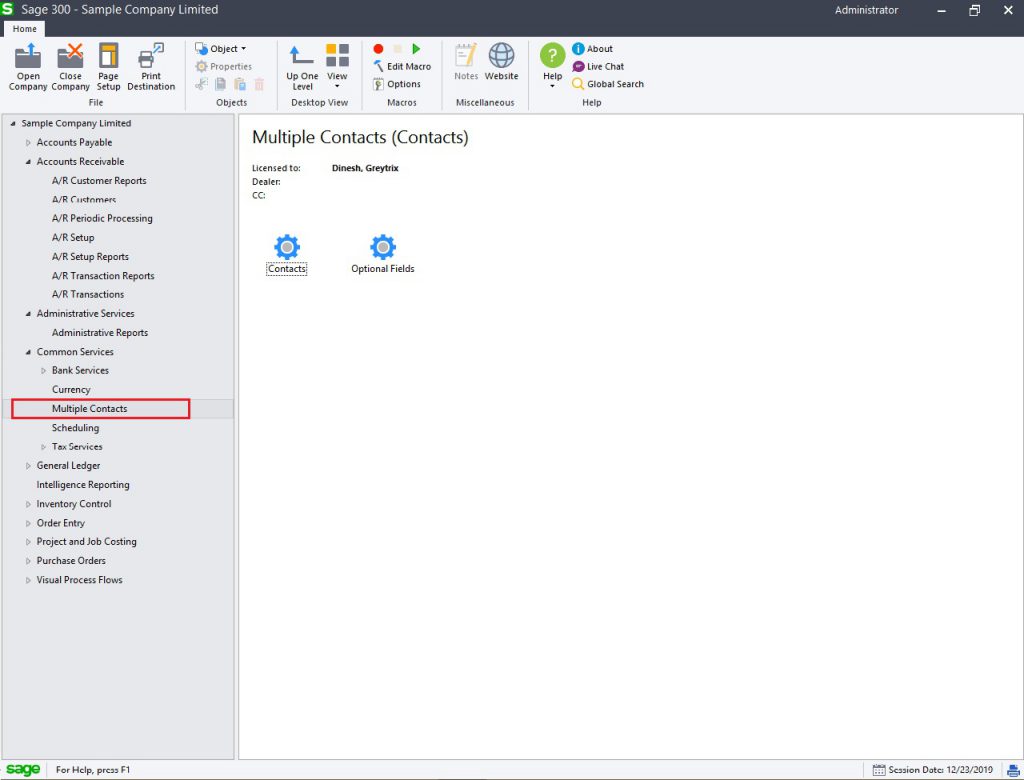Expand the General Ledger node
This screenshot has height=780, width=1024.
pos(28,466)
